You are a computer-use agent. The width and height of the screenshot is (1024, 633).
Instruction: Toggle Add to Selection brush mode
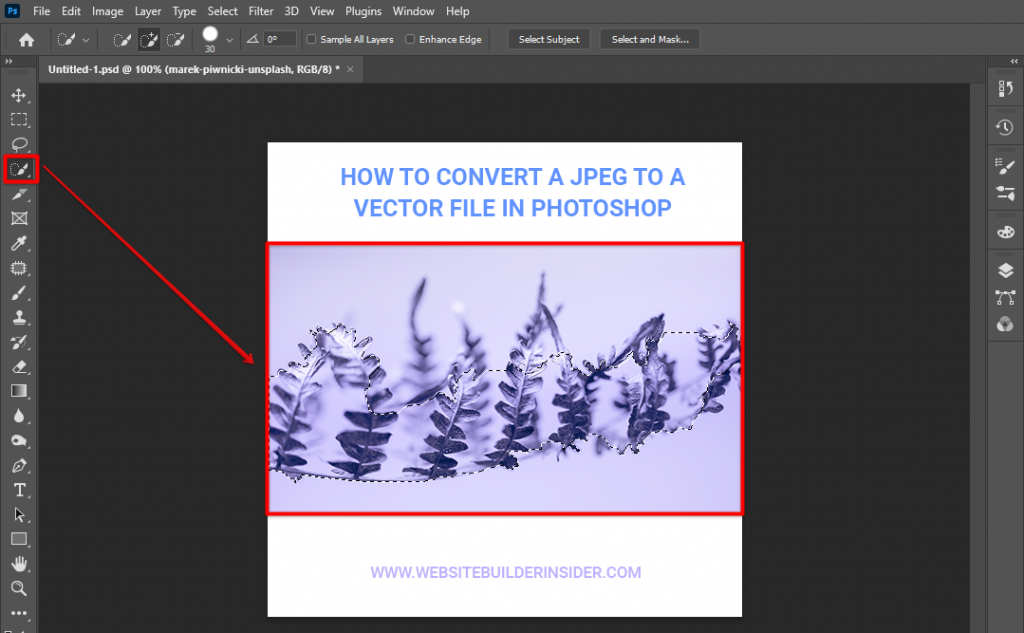tap(151, 39)
